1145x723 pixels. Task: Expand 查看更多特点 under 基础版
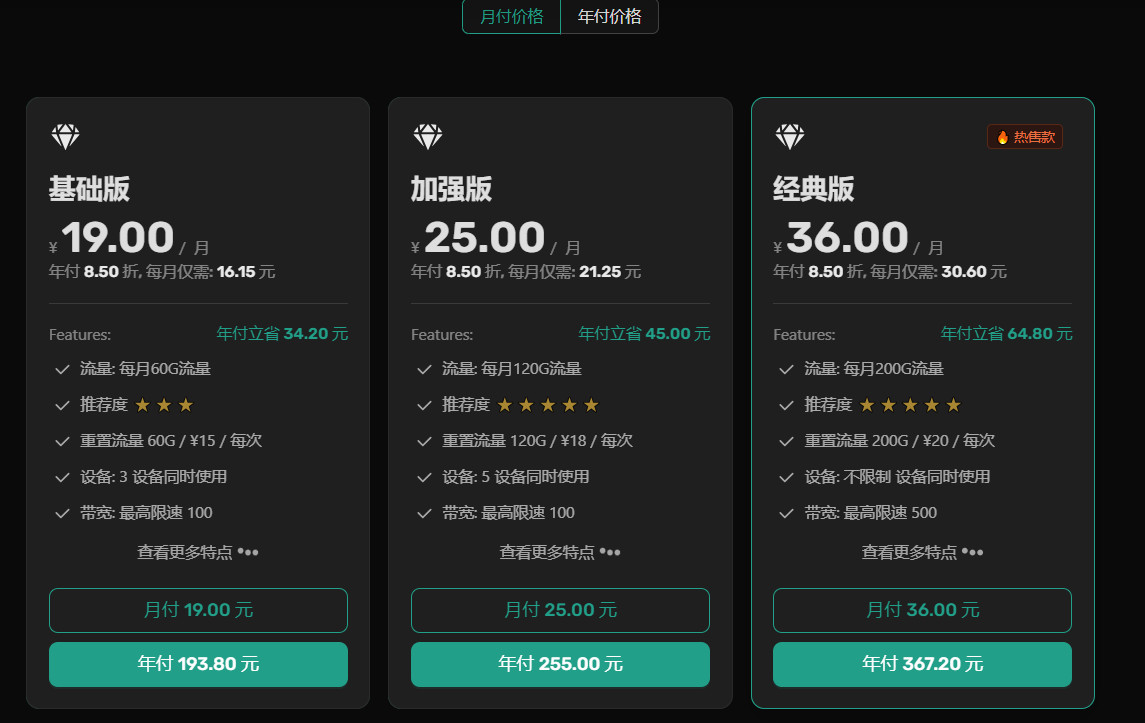198,551
